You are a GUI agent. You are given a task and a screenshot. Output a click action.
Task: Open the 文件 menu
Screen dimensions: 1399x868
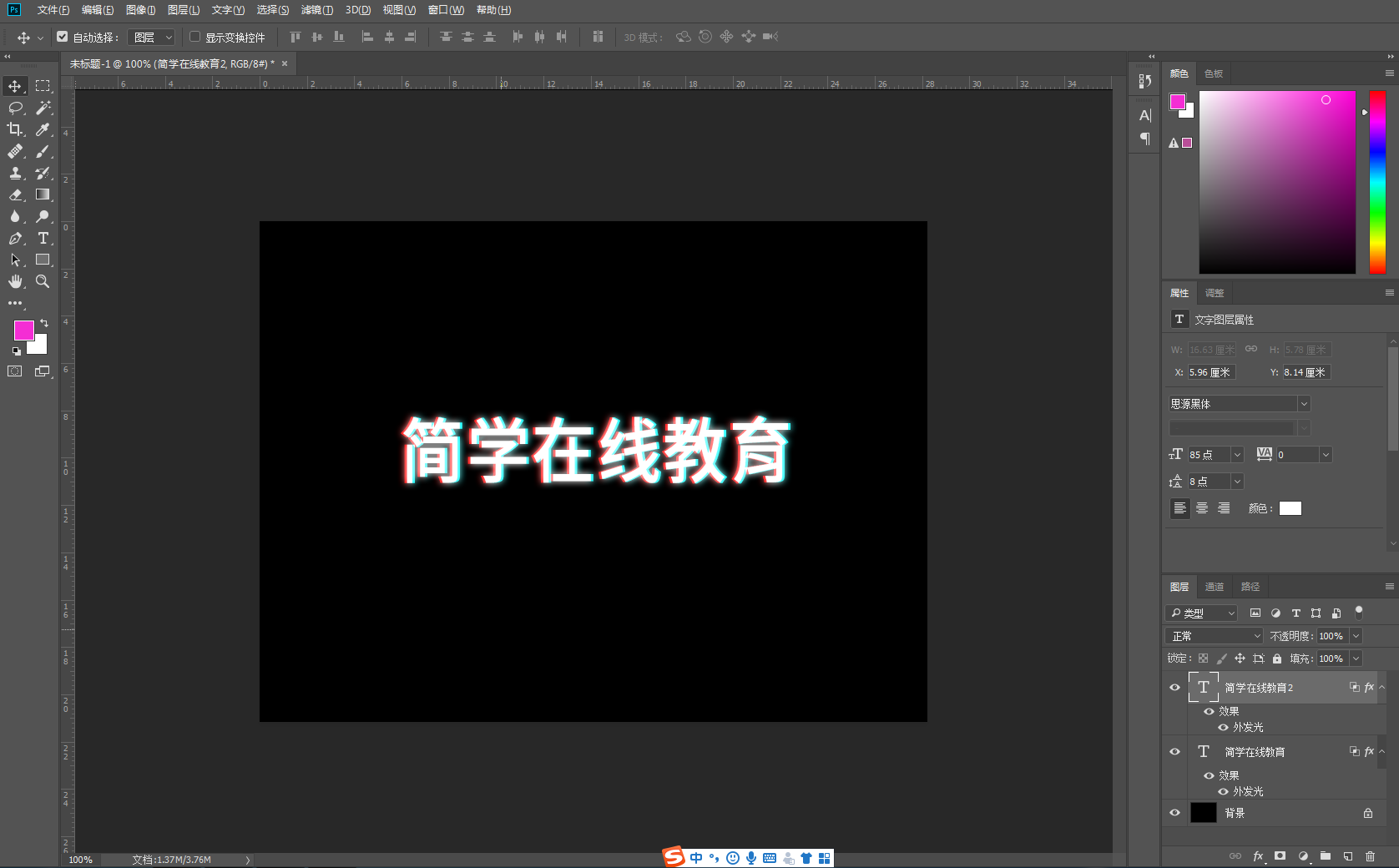click(x=53, y=10)
